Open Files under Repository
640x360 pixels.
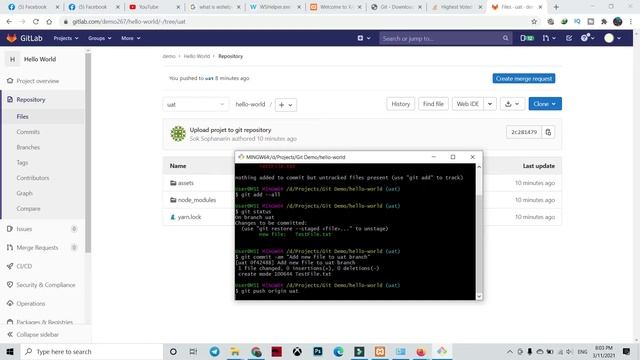pos(22,117)
